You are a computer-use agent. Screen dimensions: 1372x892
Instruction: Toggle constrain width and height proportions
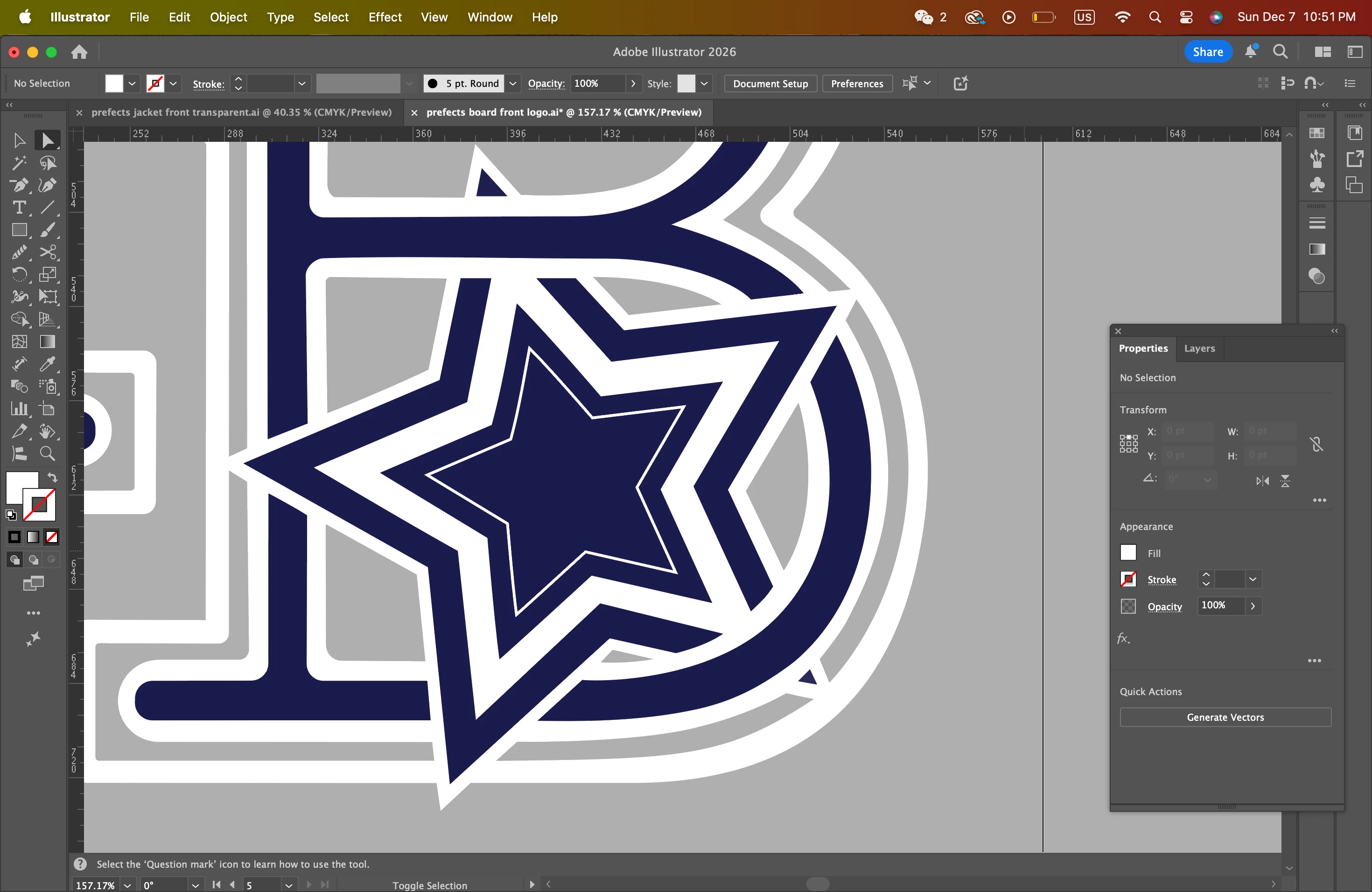(1316, 444)
